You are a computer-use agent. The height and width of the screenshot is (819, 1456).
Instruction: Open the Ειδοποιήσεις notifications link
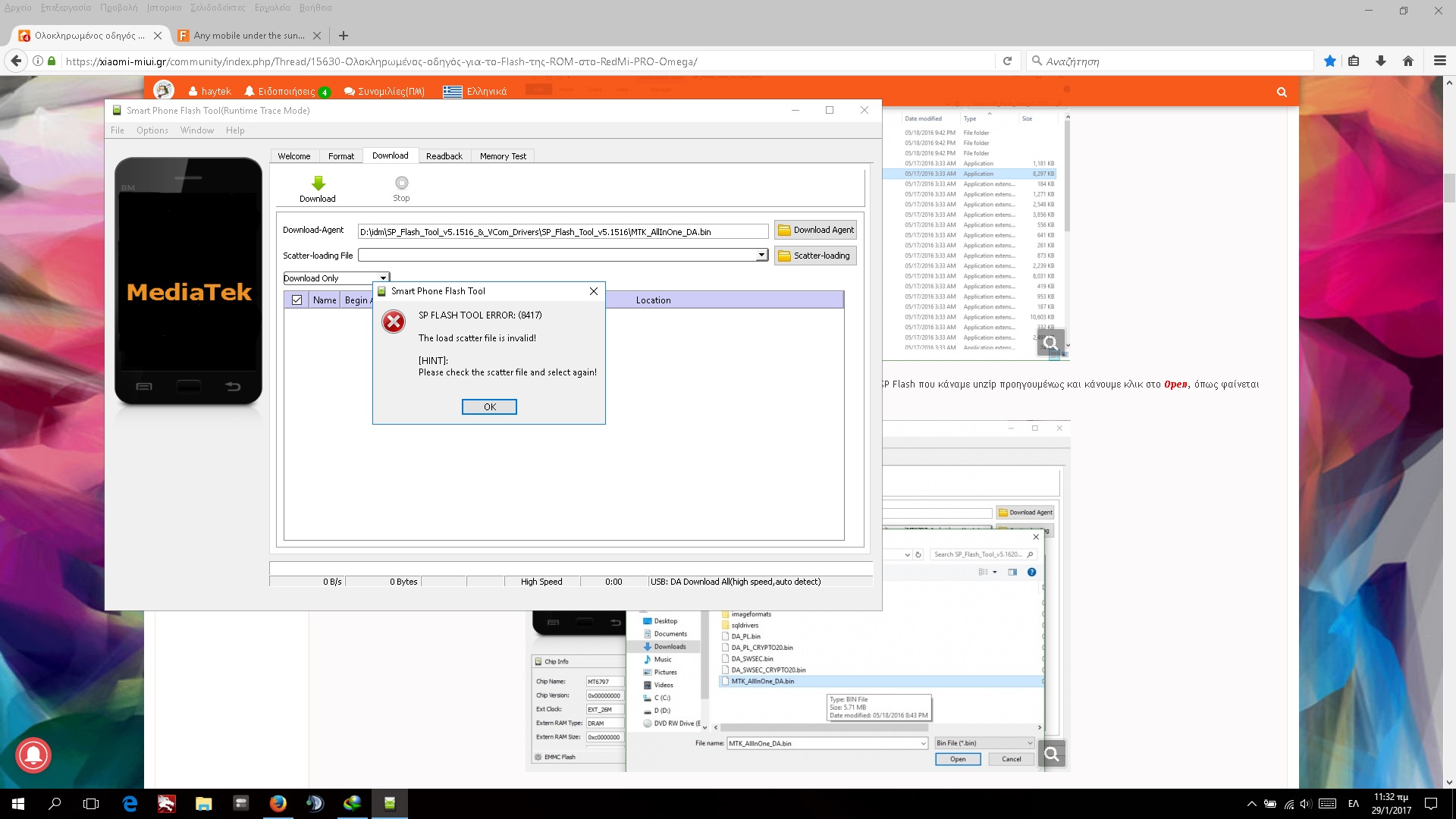pos(286,92)
